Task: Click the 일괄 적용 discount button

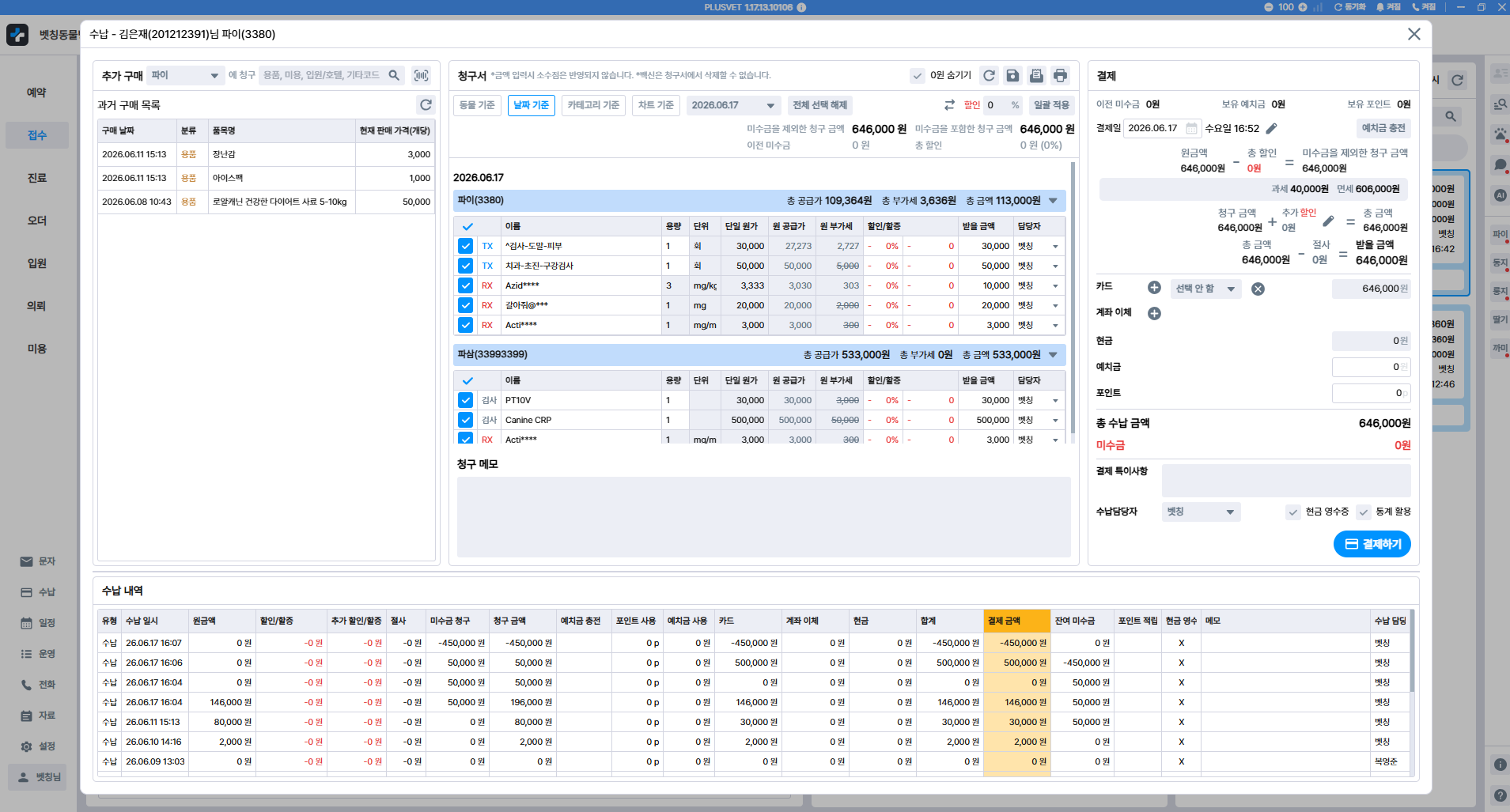Action: (1051, 105)
